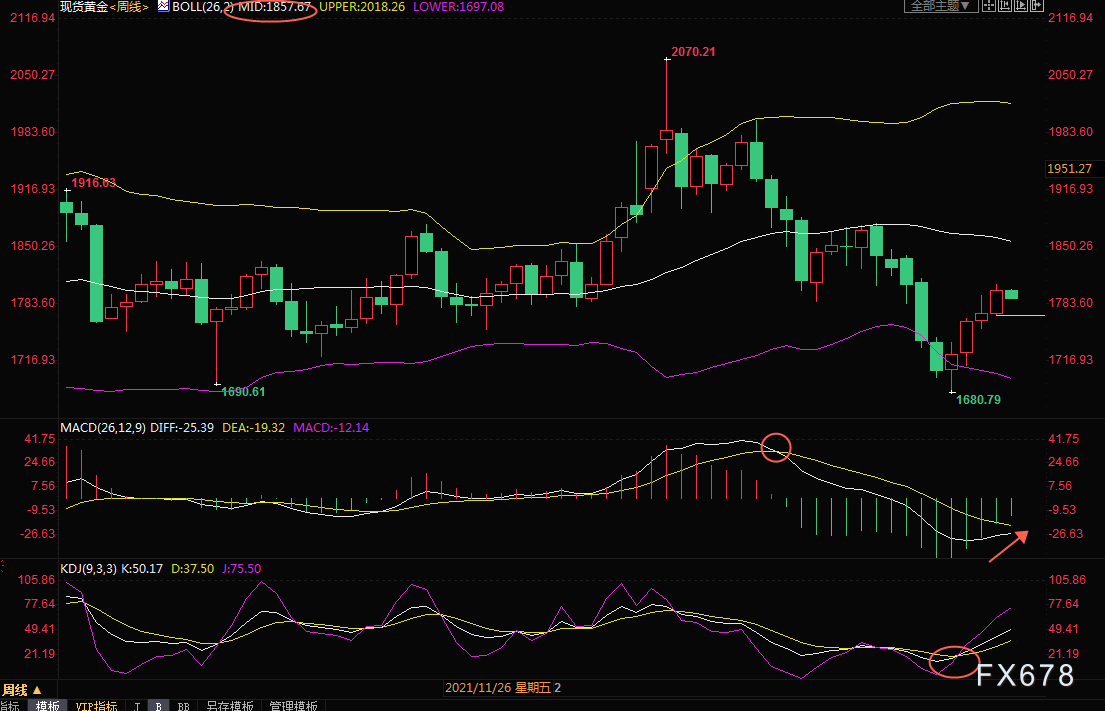The image size is (1105, 711).
Task: Click the 另存模板 button
Action: tap(231, 706)
